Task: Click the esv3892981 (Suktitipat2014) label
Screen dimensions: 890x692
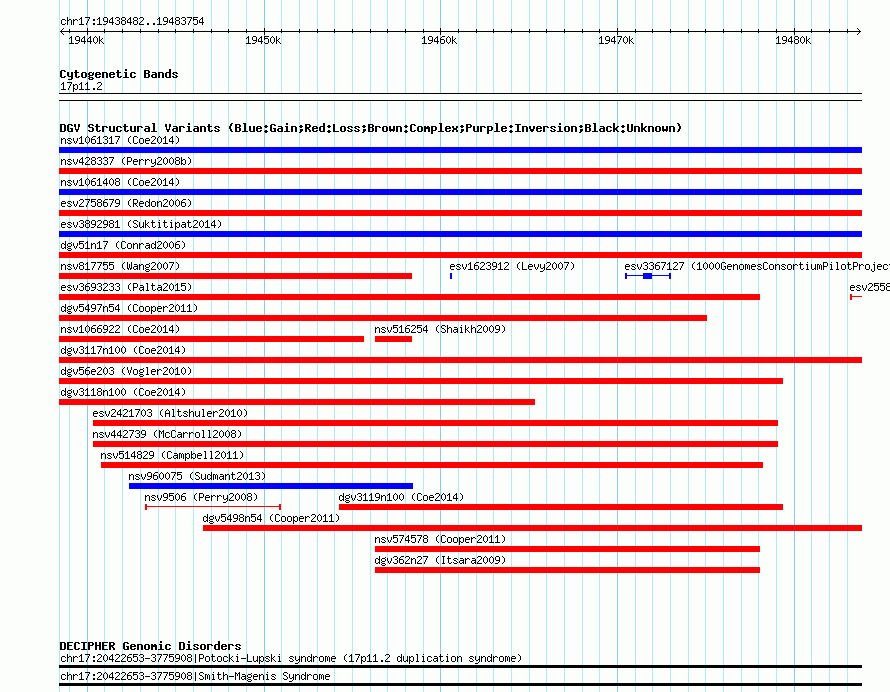Action: pos(141,224)
